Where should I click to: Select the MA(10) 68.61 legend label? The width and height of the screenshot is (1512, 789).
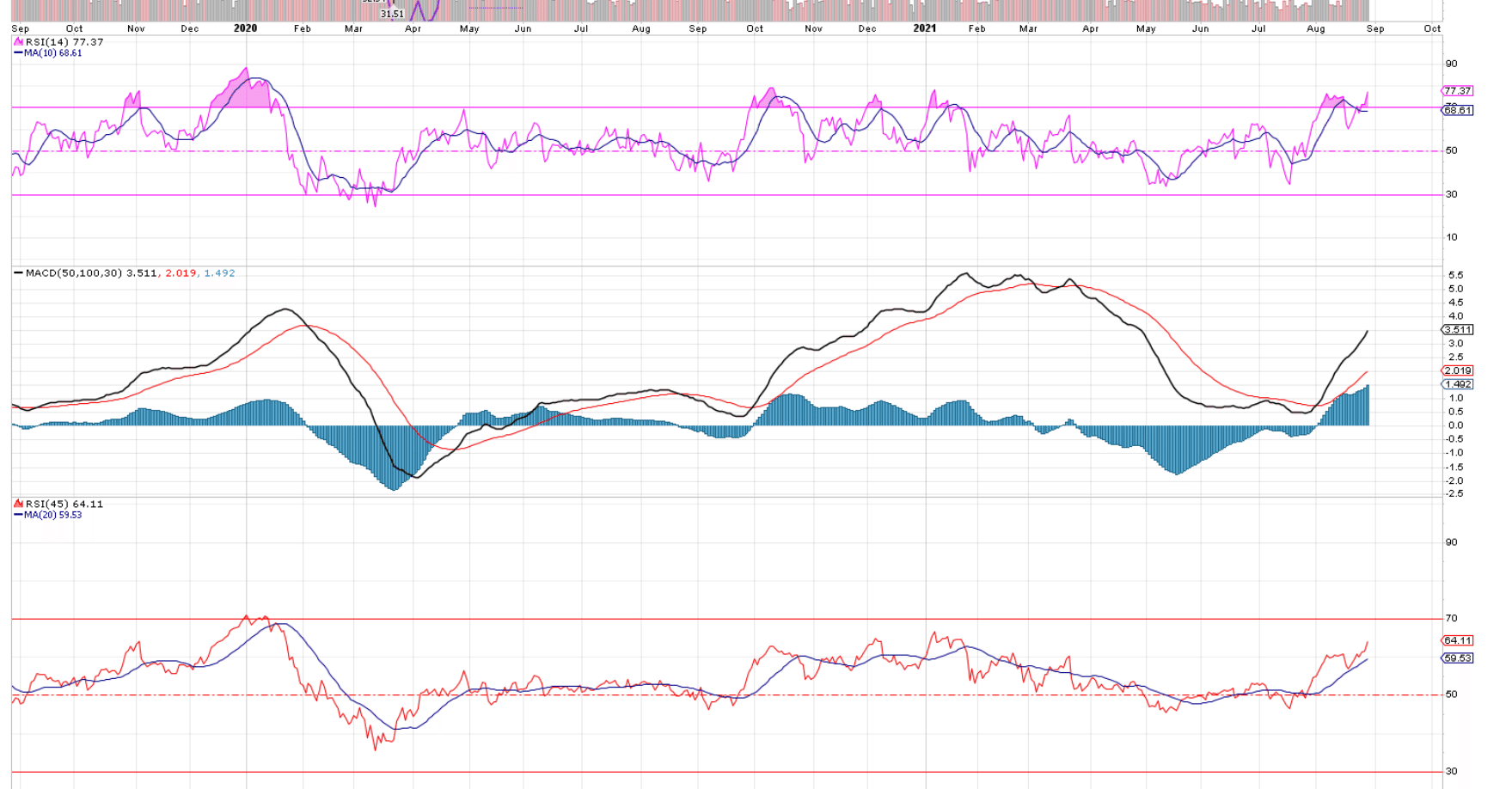click(x=53, y=53)
